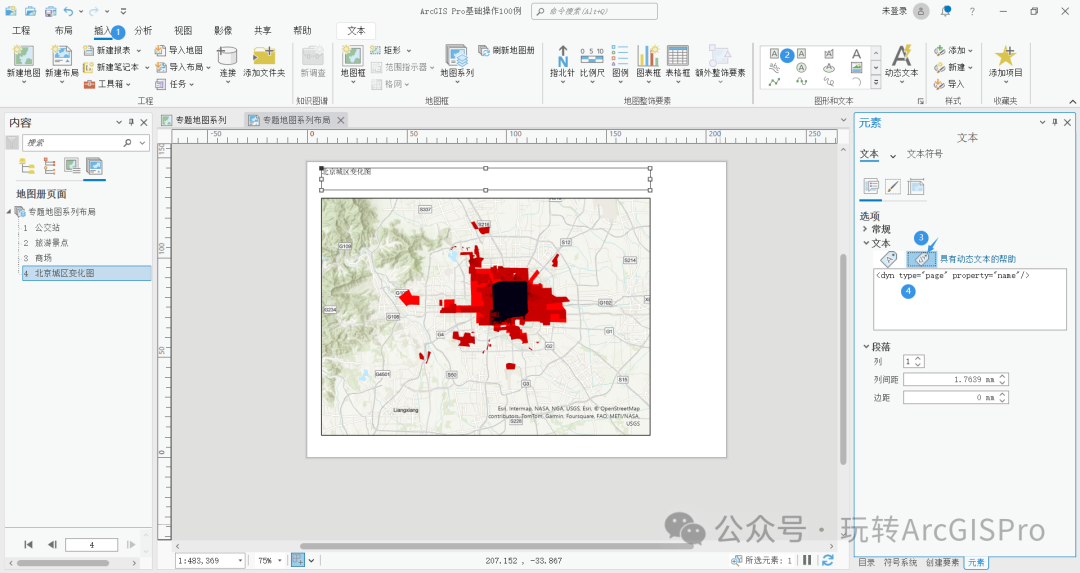The width and height of the screenshot is (1080, 573).
Task: Toggle auto-hide pin of 内容 pane
Action: pos(131,122)
